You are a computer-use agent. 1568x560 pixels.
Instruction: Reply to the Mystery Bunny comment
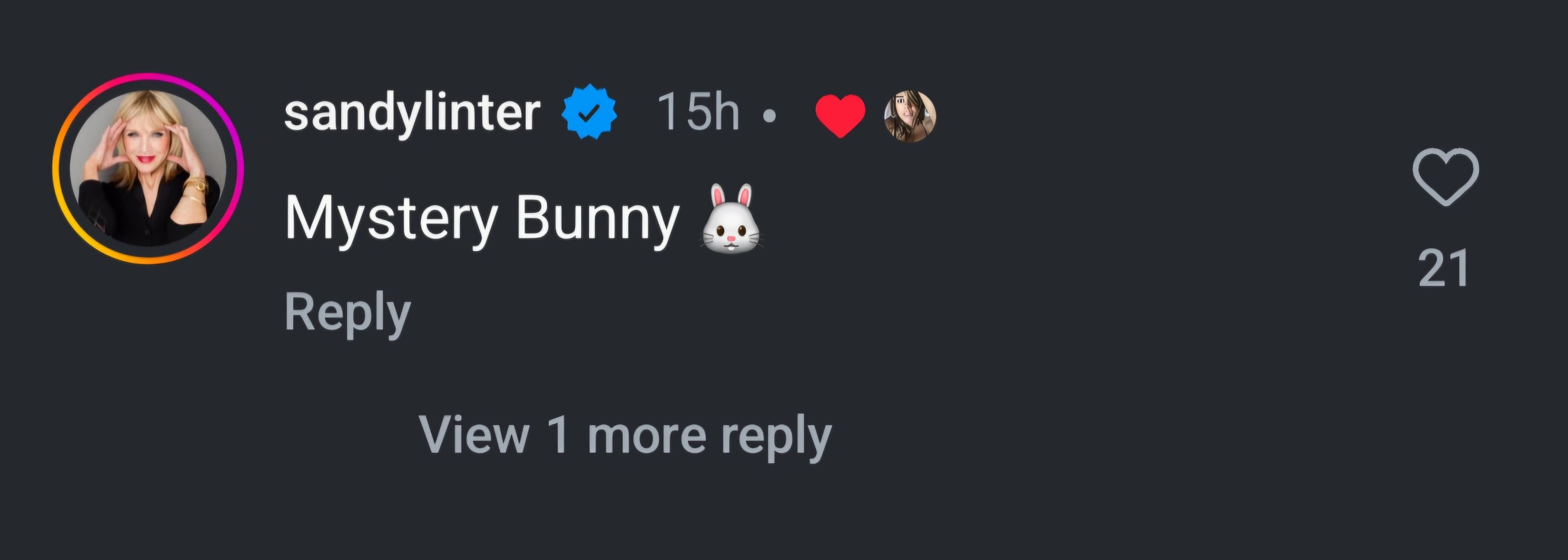348,312
